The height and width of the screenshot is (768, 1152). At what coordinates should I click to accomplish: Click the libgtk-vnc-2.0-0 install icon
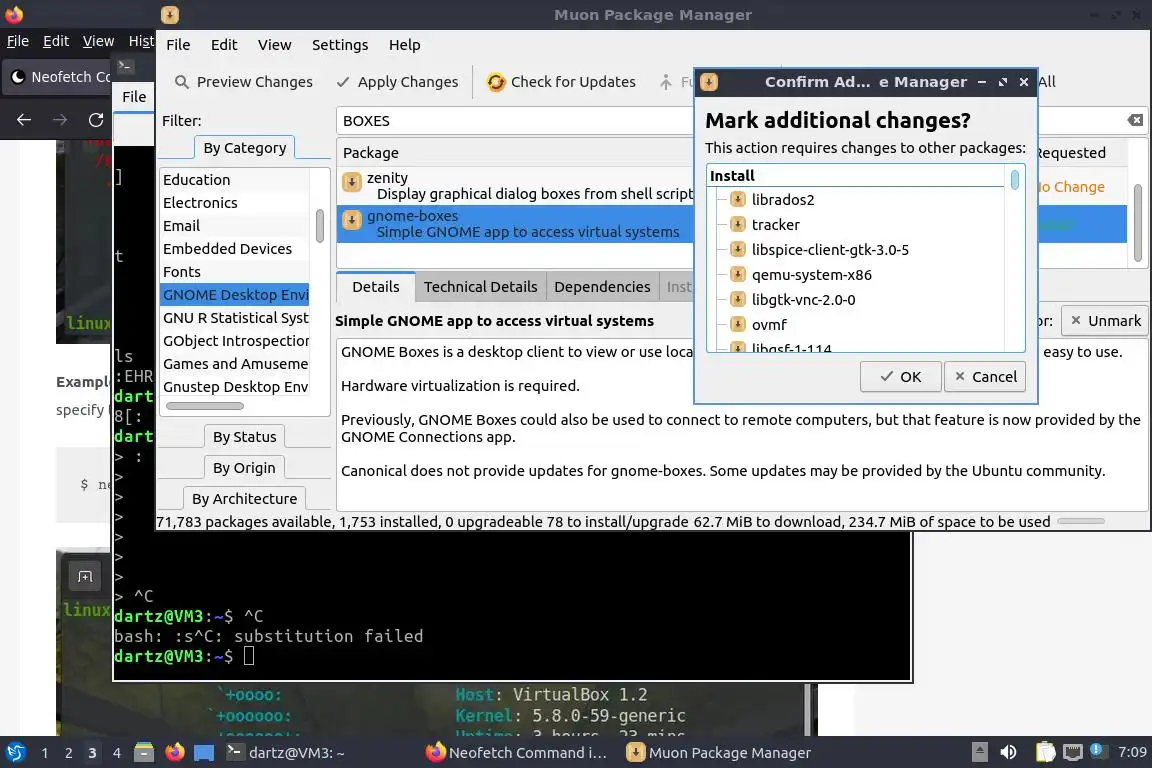point(738,299)
